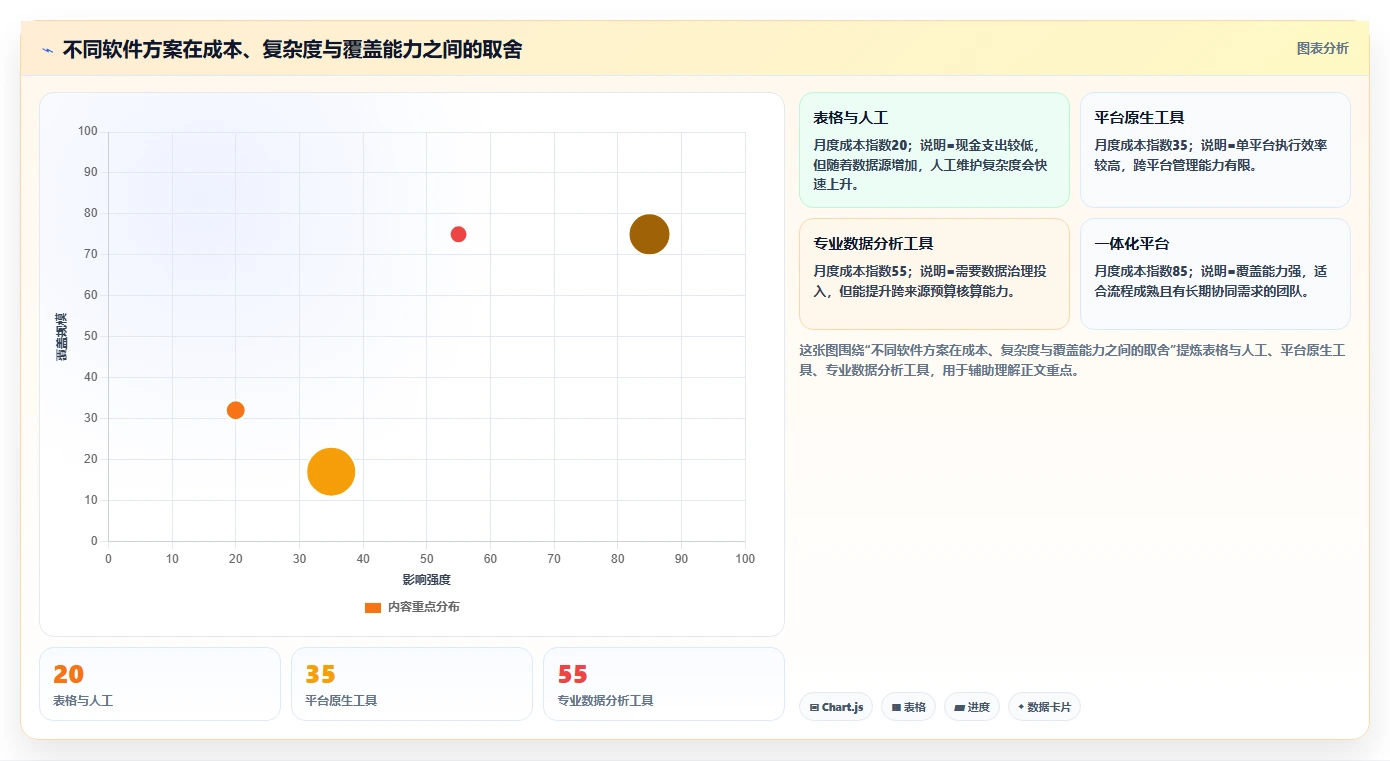Open the 表格与人工 description card
Screen dimensions: 1390x761
[x=934, y=150]
